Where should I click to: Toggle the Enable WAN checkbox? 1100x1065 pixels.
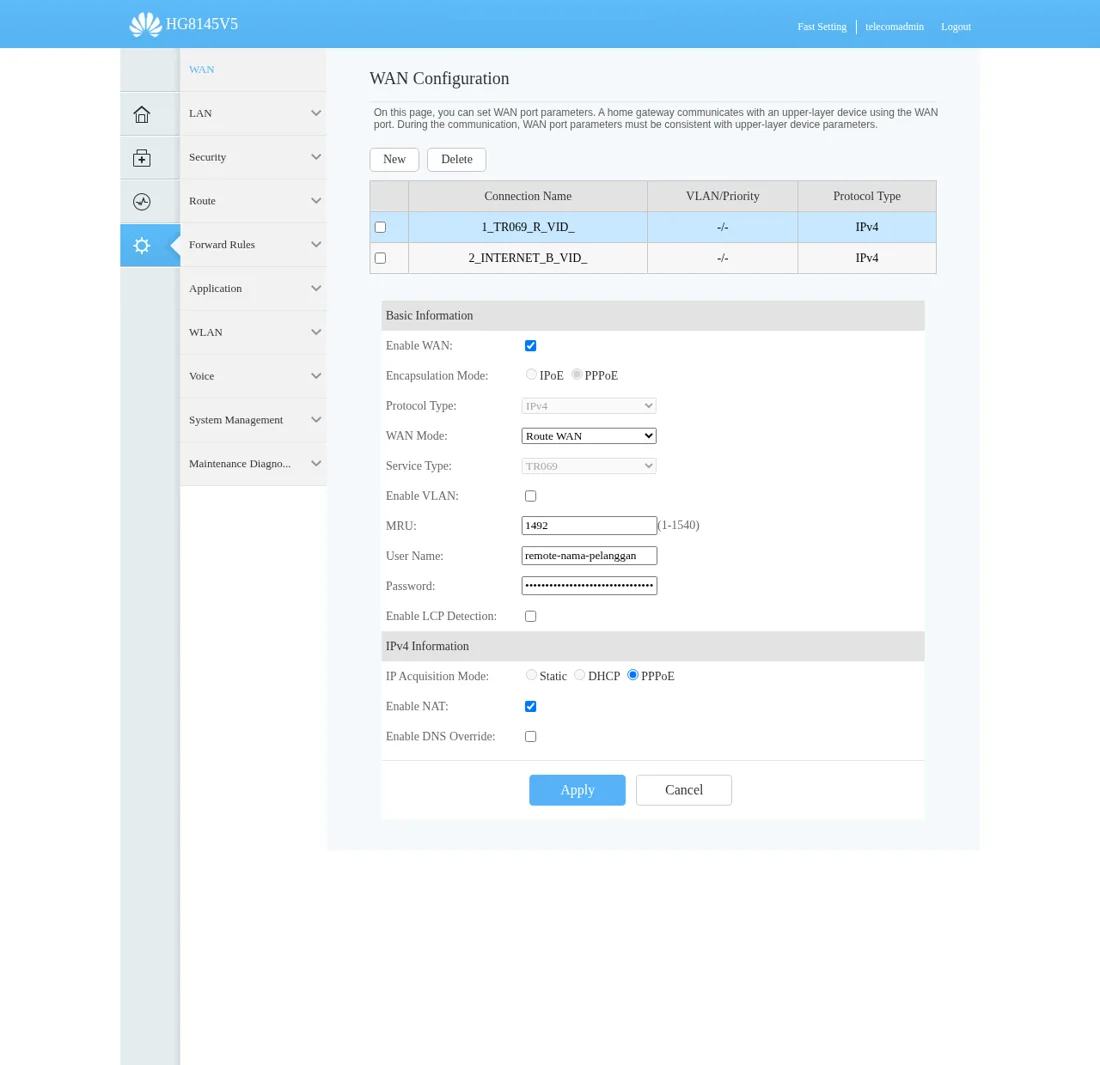point(530,346)
